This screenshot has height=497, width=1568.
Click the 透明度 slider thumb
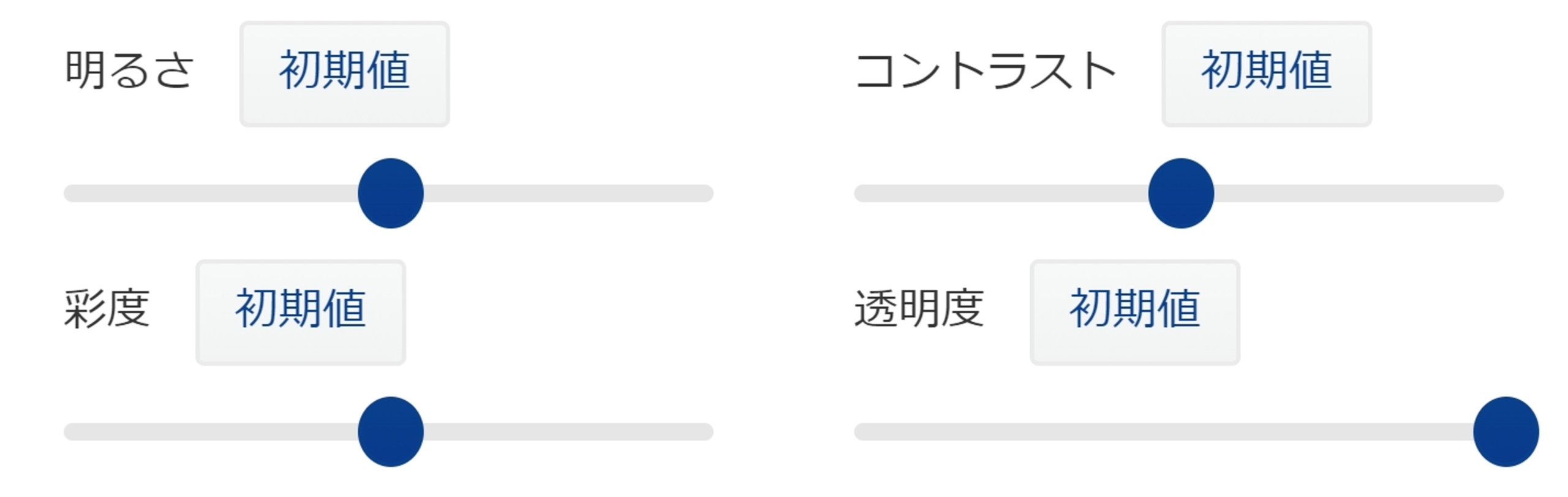click(x=1506, y=431)
